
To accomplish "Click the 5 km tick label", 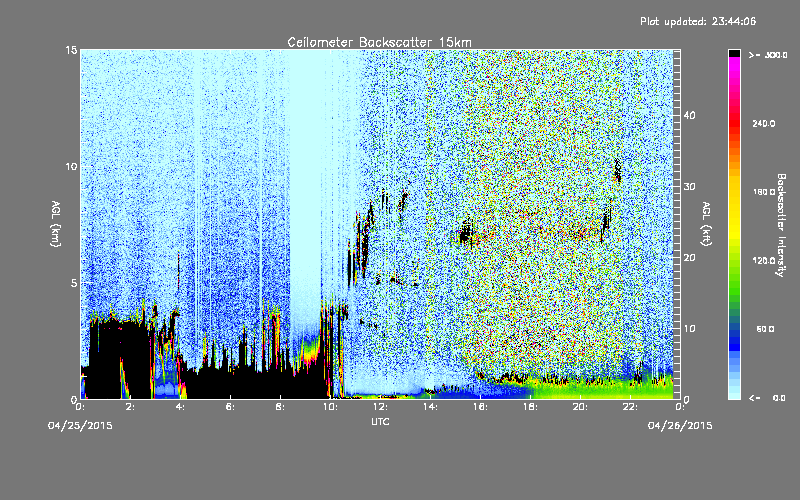I will click(74, 283).
